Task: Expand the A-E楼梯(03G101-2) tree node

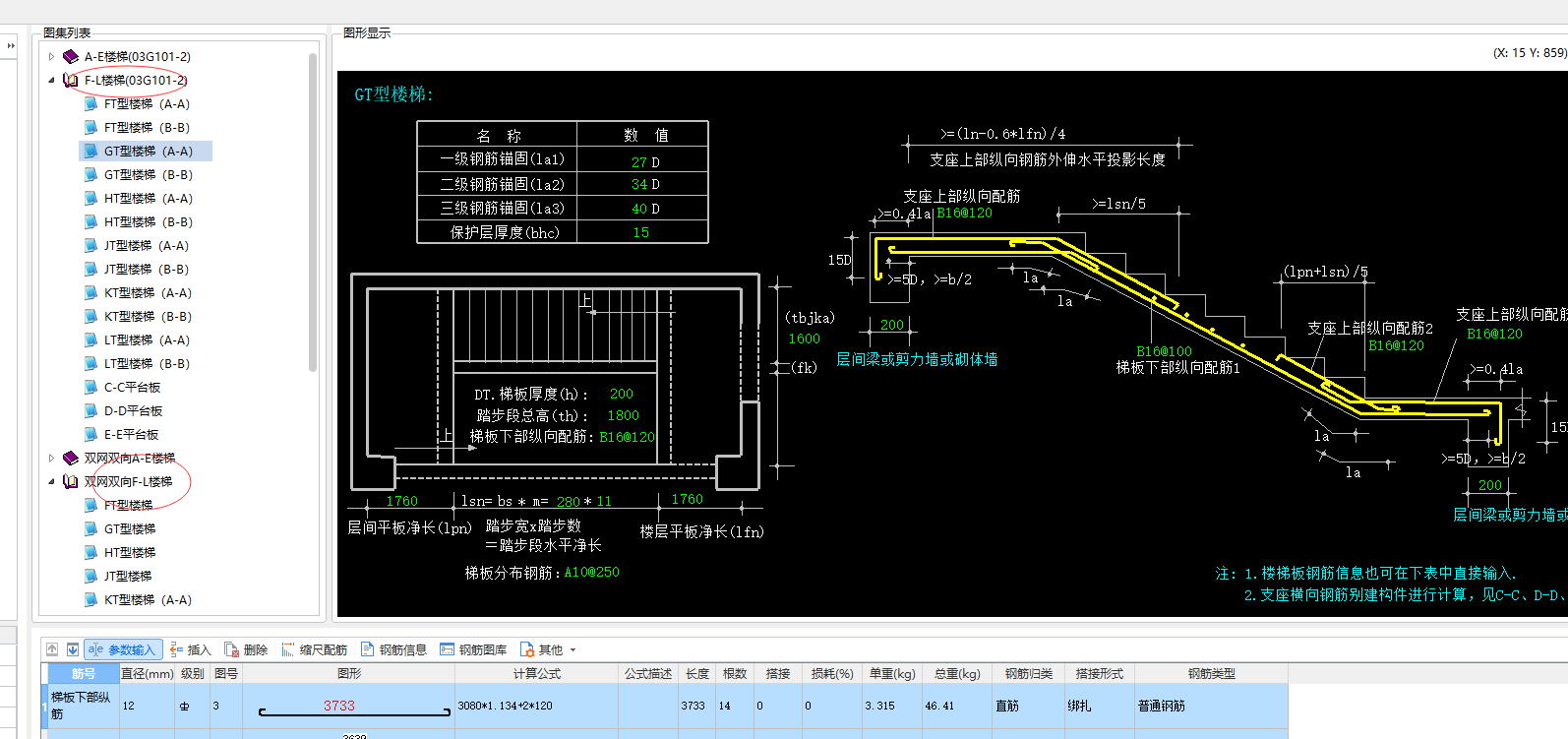Action: [x=52, y=57]
